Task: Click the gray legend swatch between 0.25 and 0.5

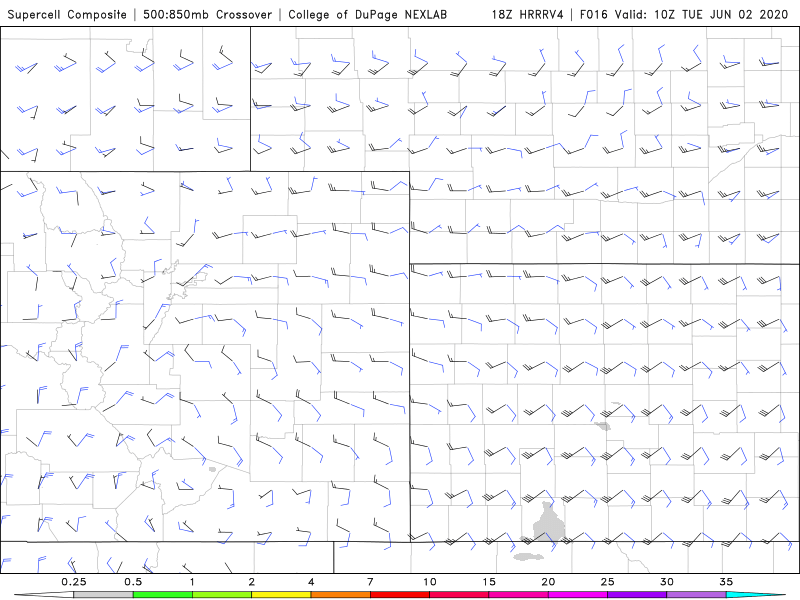Action: [x=103, y=595]
